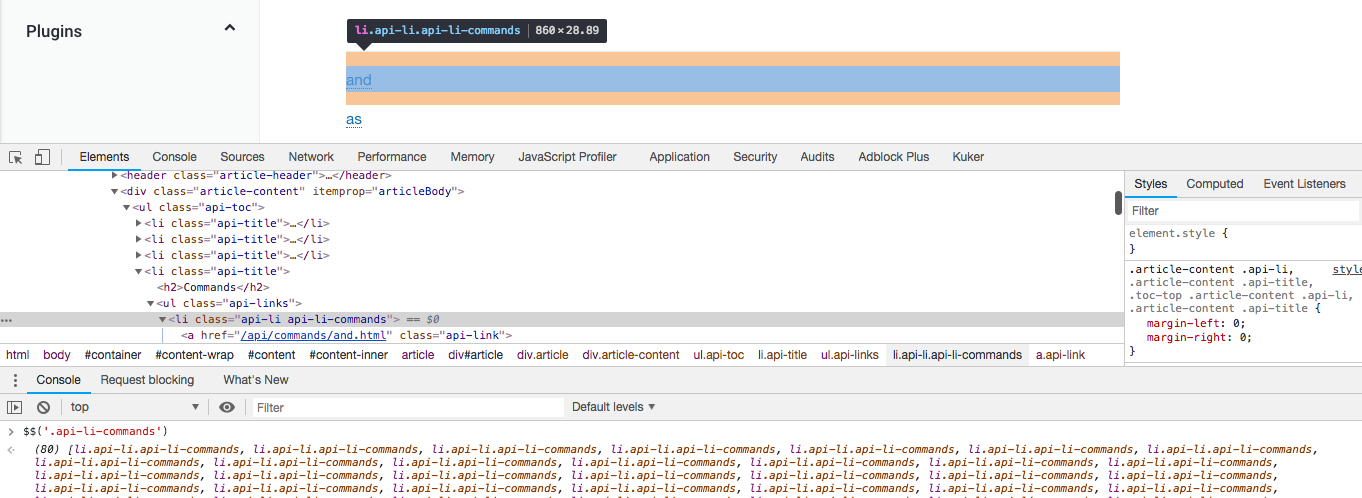Open the stylesheet source link in Styles pane
The height and width of the screenshot is (498, 1362).
point(1347,270)
